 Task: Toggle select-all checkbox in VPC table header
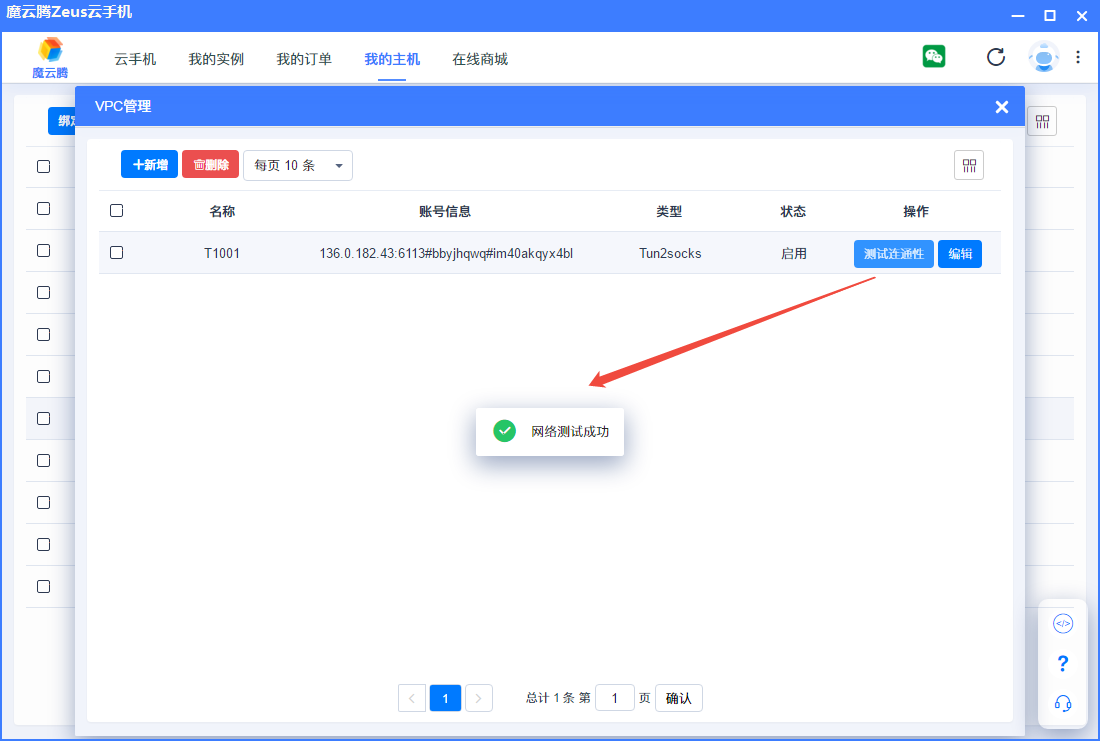(x=116, y=211)
